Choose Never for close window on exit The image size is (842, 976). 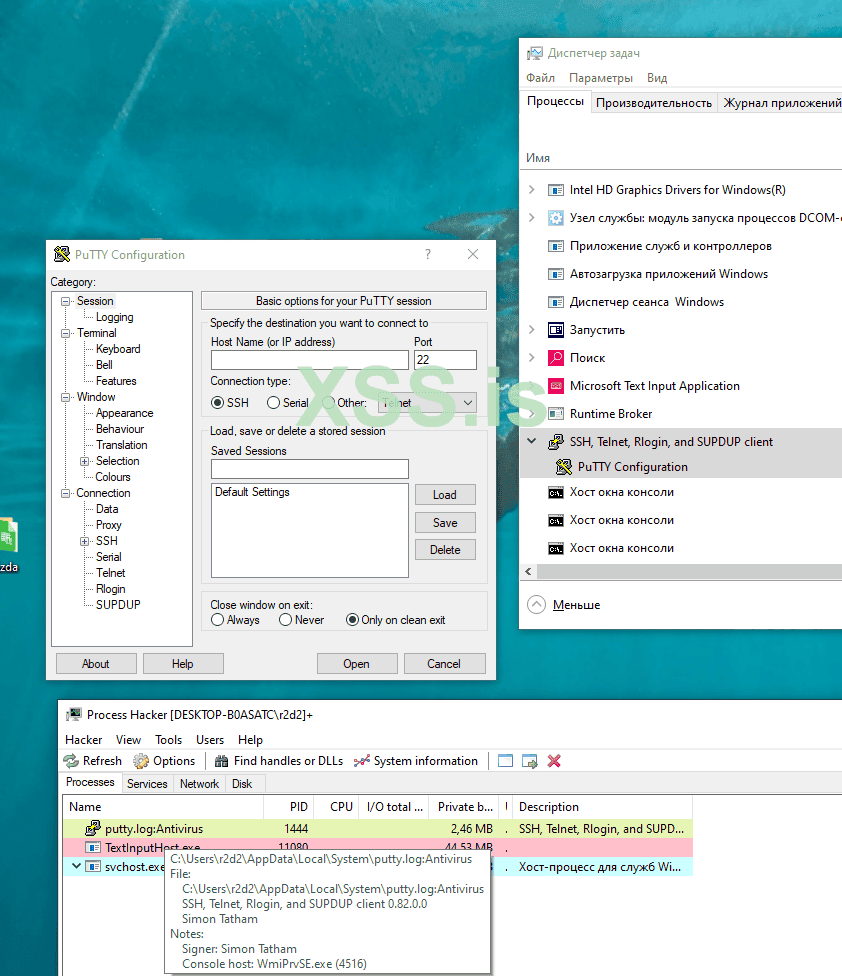tap(286, 620)
